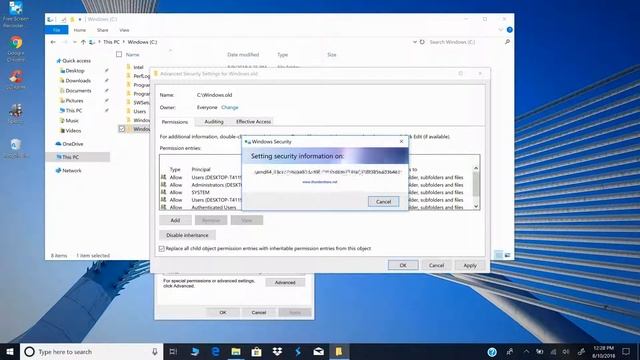Click the Search Windows (C:) field
The height and width of the screenshot is (360, 640).
coord(465,42)
